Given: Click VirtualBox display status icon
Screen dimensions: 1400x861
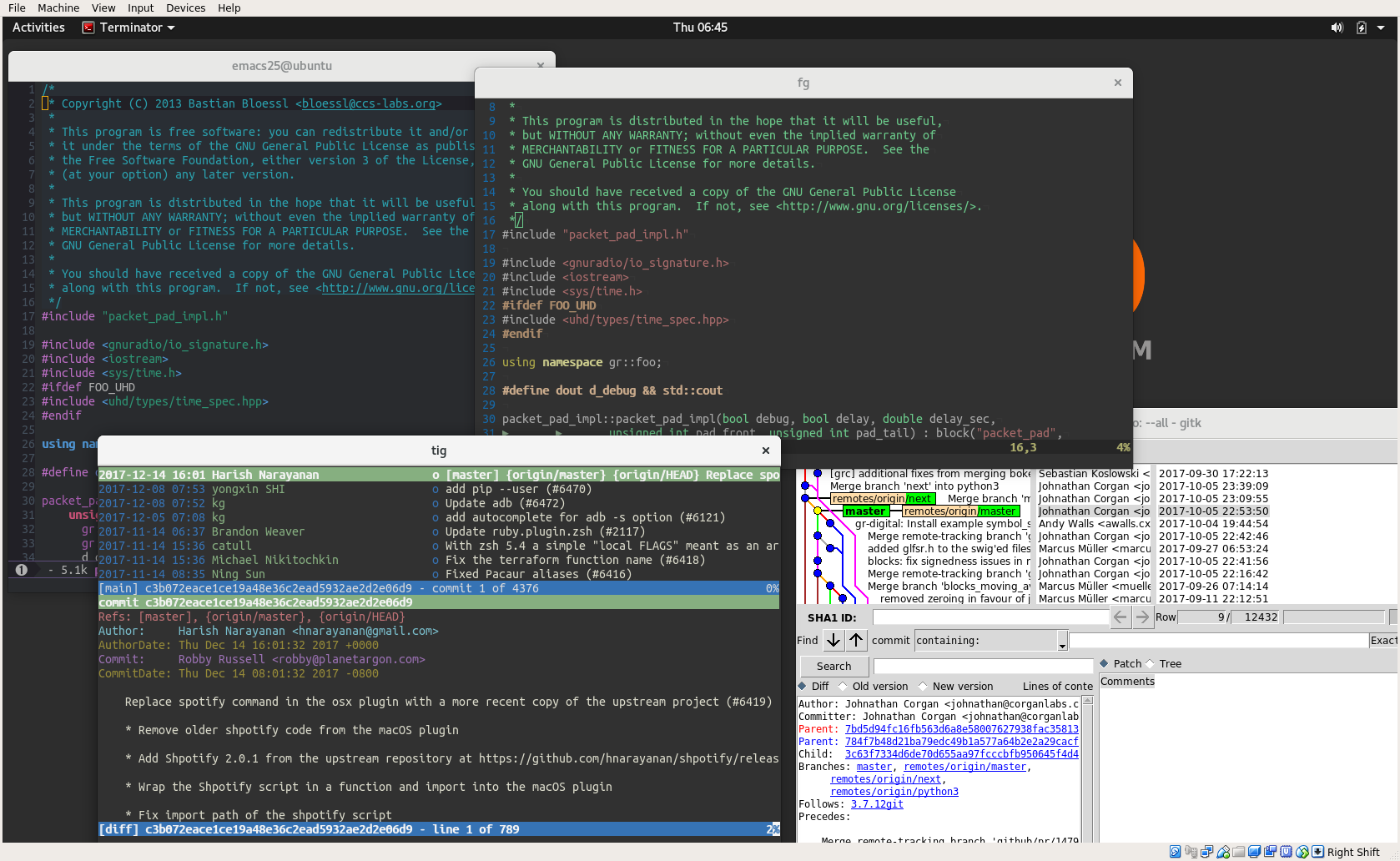Looking at the screenshot, I should pos(1255,852).
